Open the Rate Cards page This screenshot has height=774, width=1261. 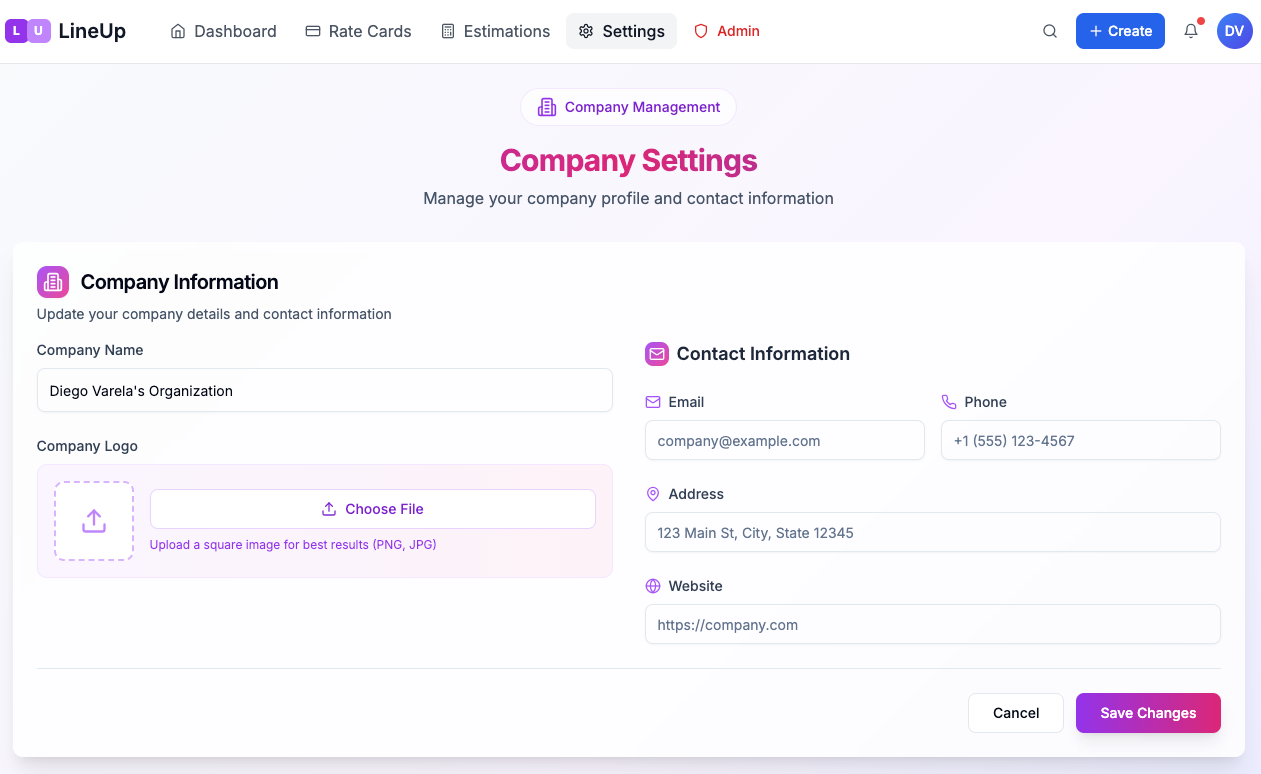pyautogui.click(x=358, y=31)
